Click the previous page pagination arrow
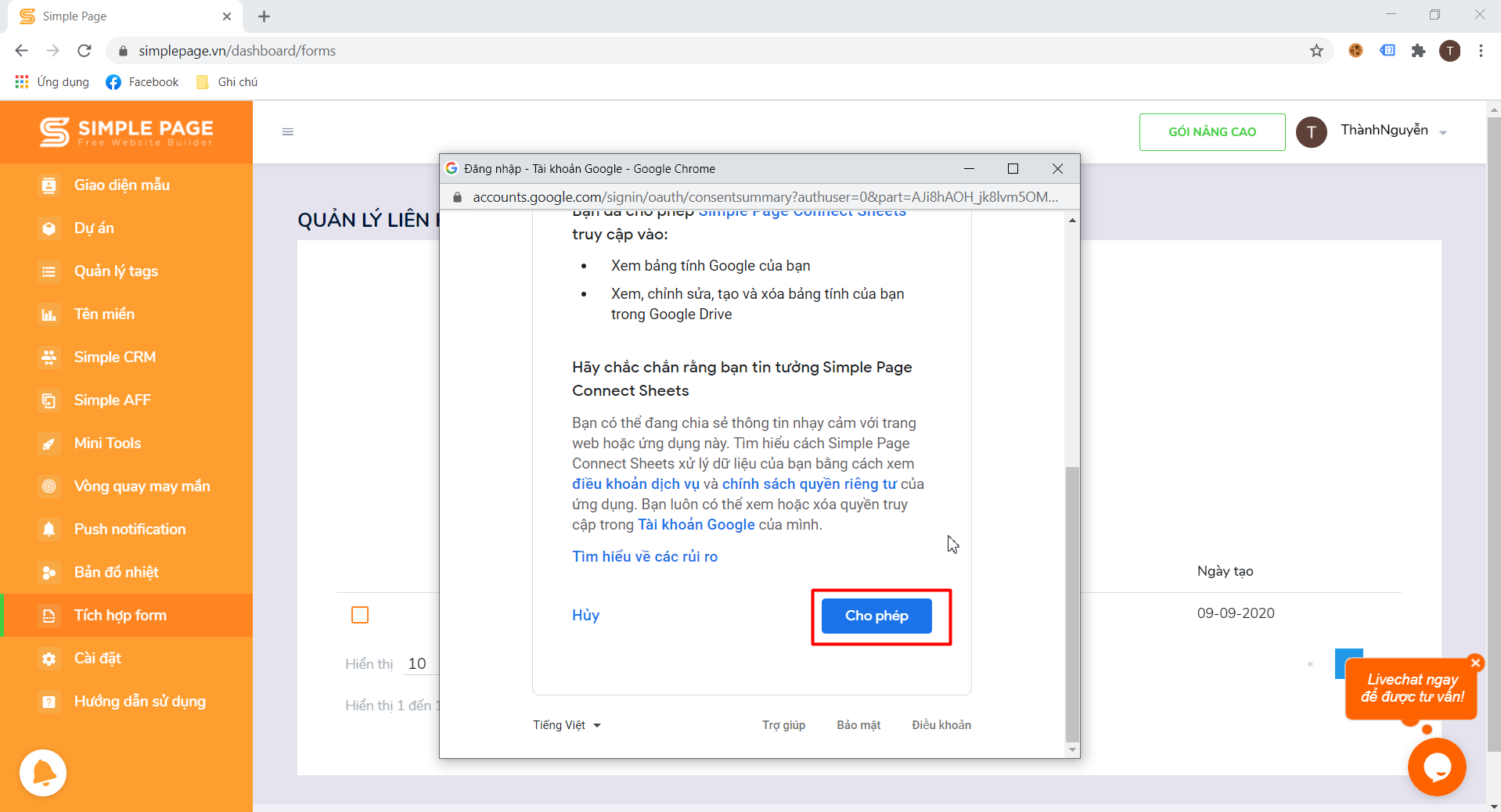 (x=1310, y=664)
